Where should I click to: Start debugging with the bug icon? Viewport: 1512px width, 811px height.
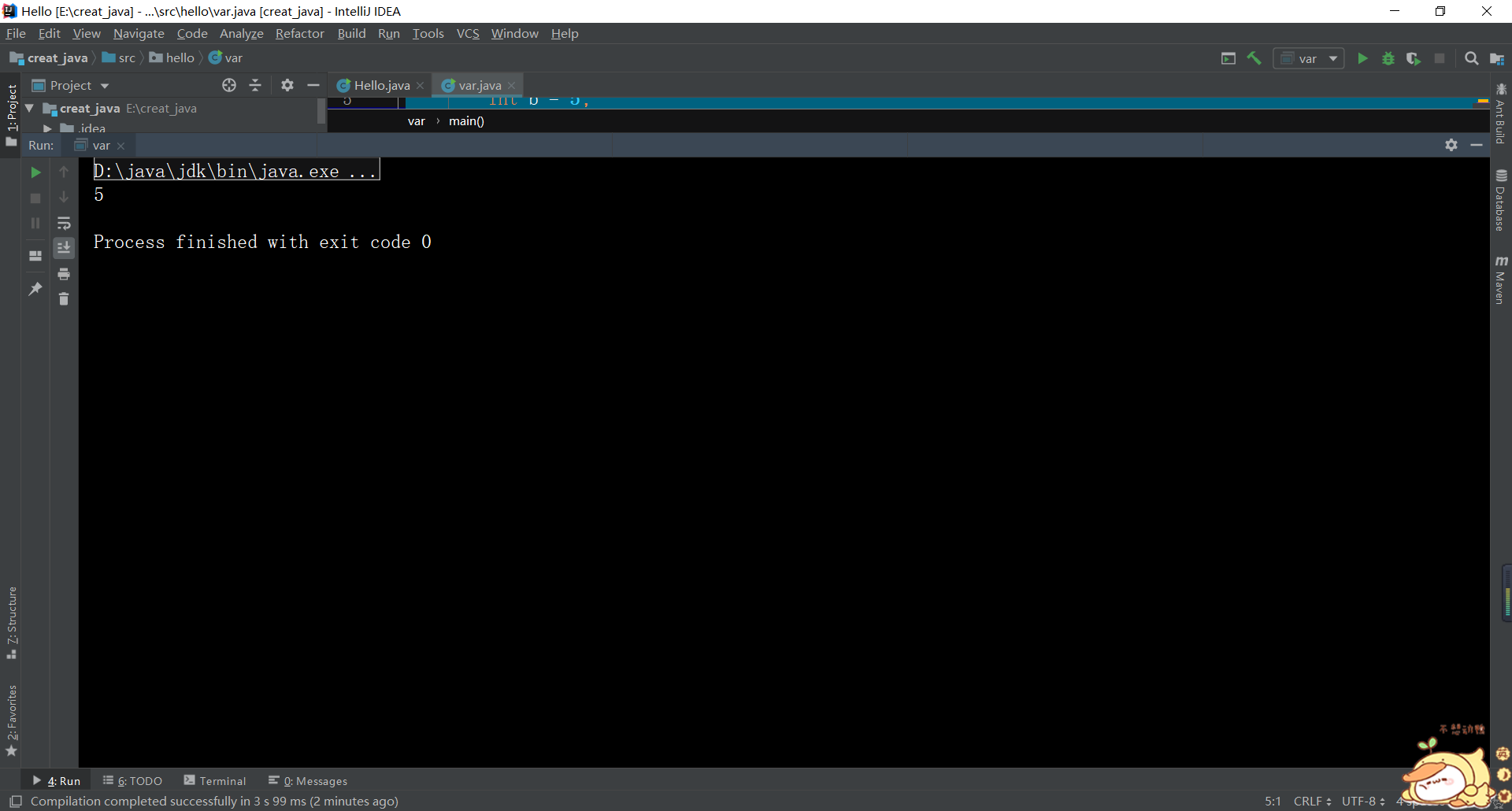pos(1388,58)
